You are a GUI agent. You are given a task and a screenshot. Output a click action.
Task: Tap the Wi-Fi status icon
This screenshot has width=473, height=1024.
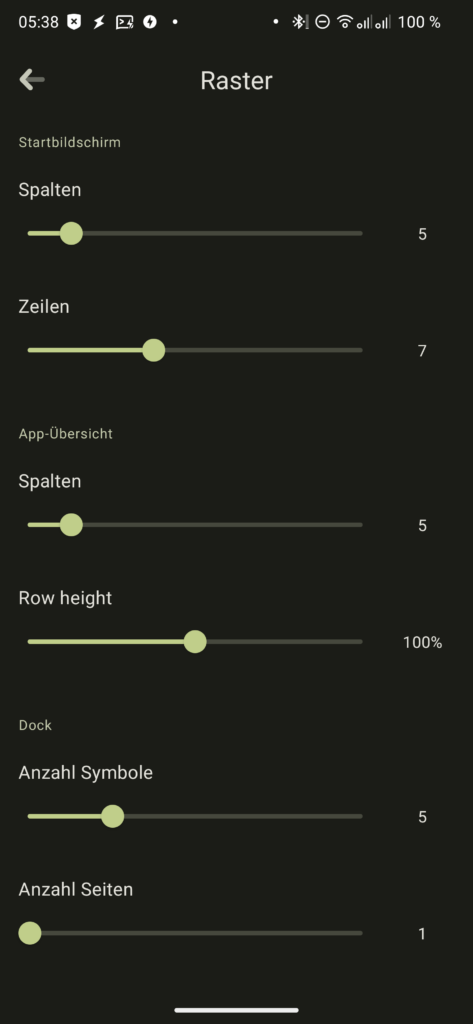click(x=344, y=22)
